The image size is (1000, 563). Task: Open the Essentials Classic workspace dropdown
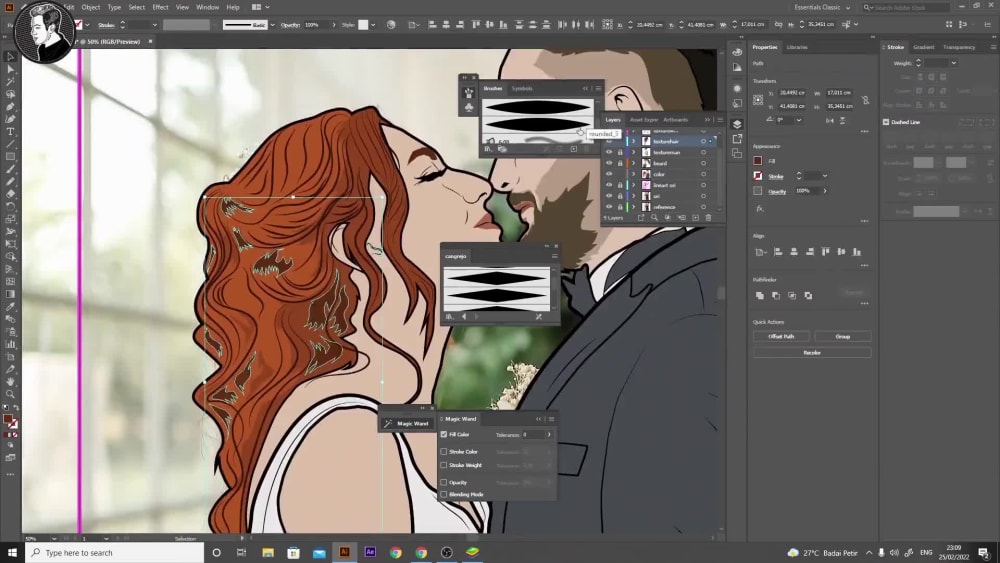[822, 8]
